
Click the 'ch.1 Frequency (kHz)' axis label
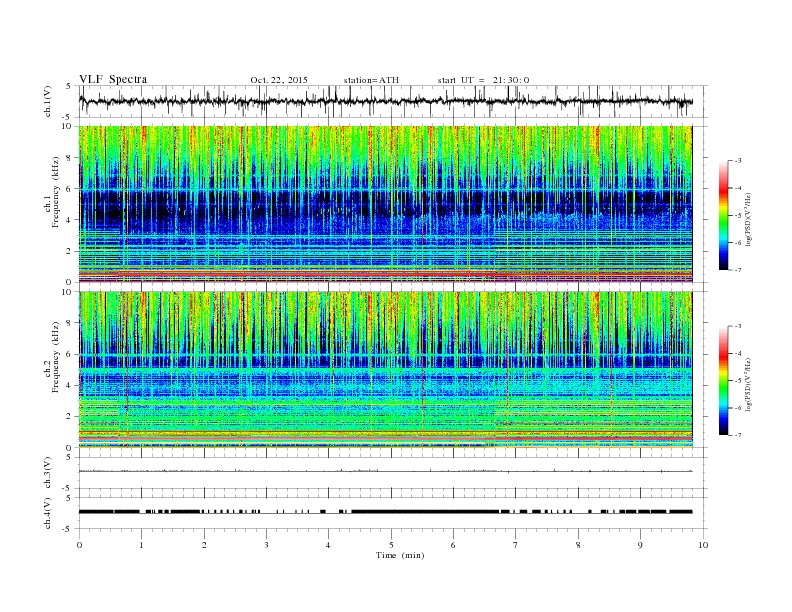click(x=52, y=192)
